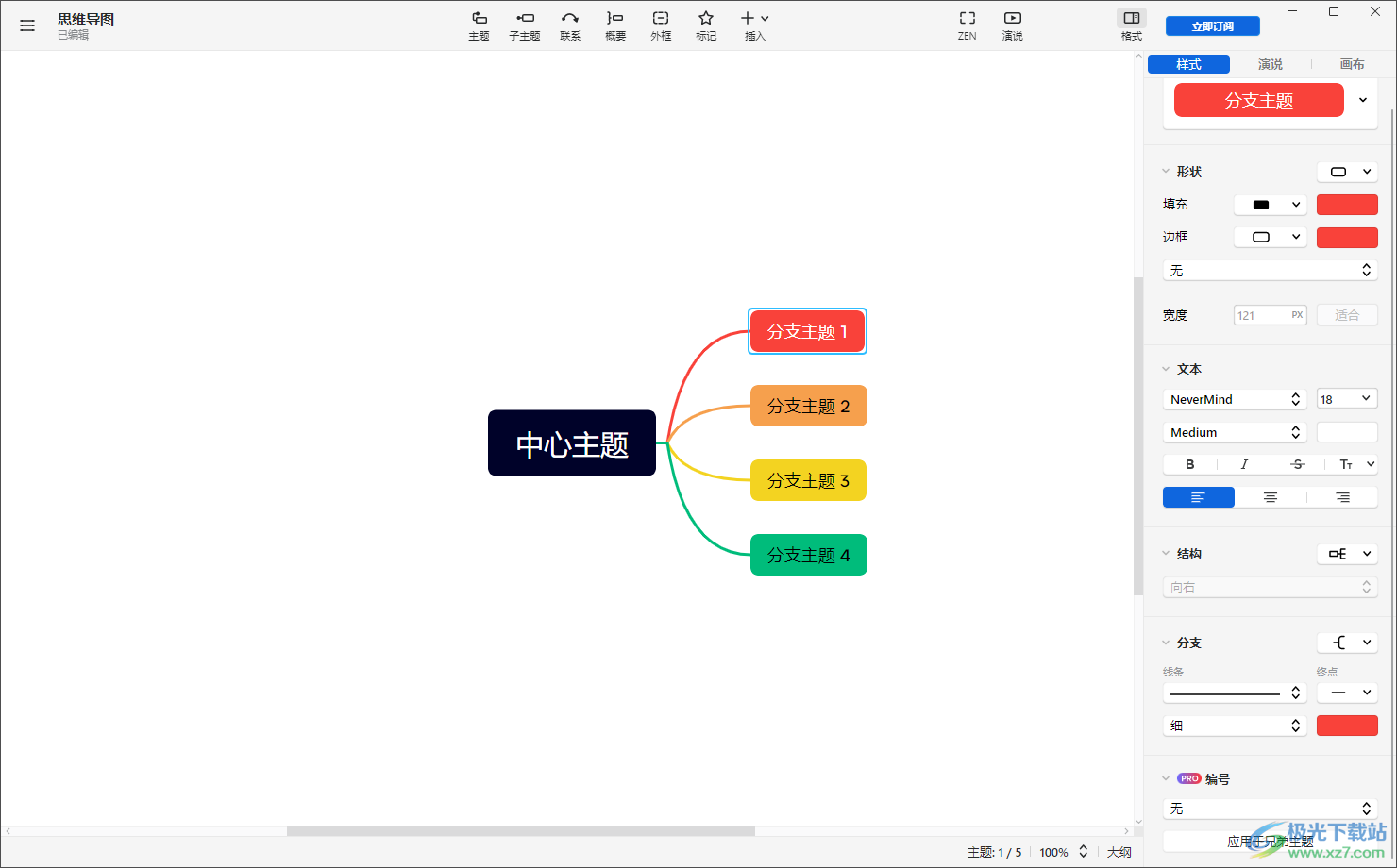Open the branch shape dropdown
Screen dimensions: 1397x868
(x=1347, y=643)
